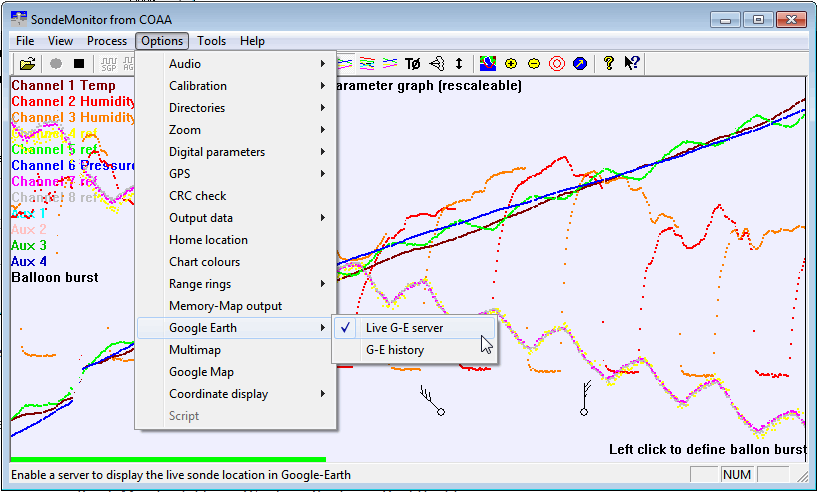Image resolution: width=818 pixels, height=492 pixels.
Task: Click the open file folder icon
Action: [28, 64]
